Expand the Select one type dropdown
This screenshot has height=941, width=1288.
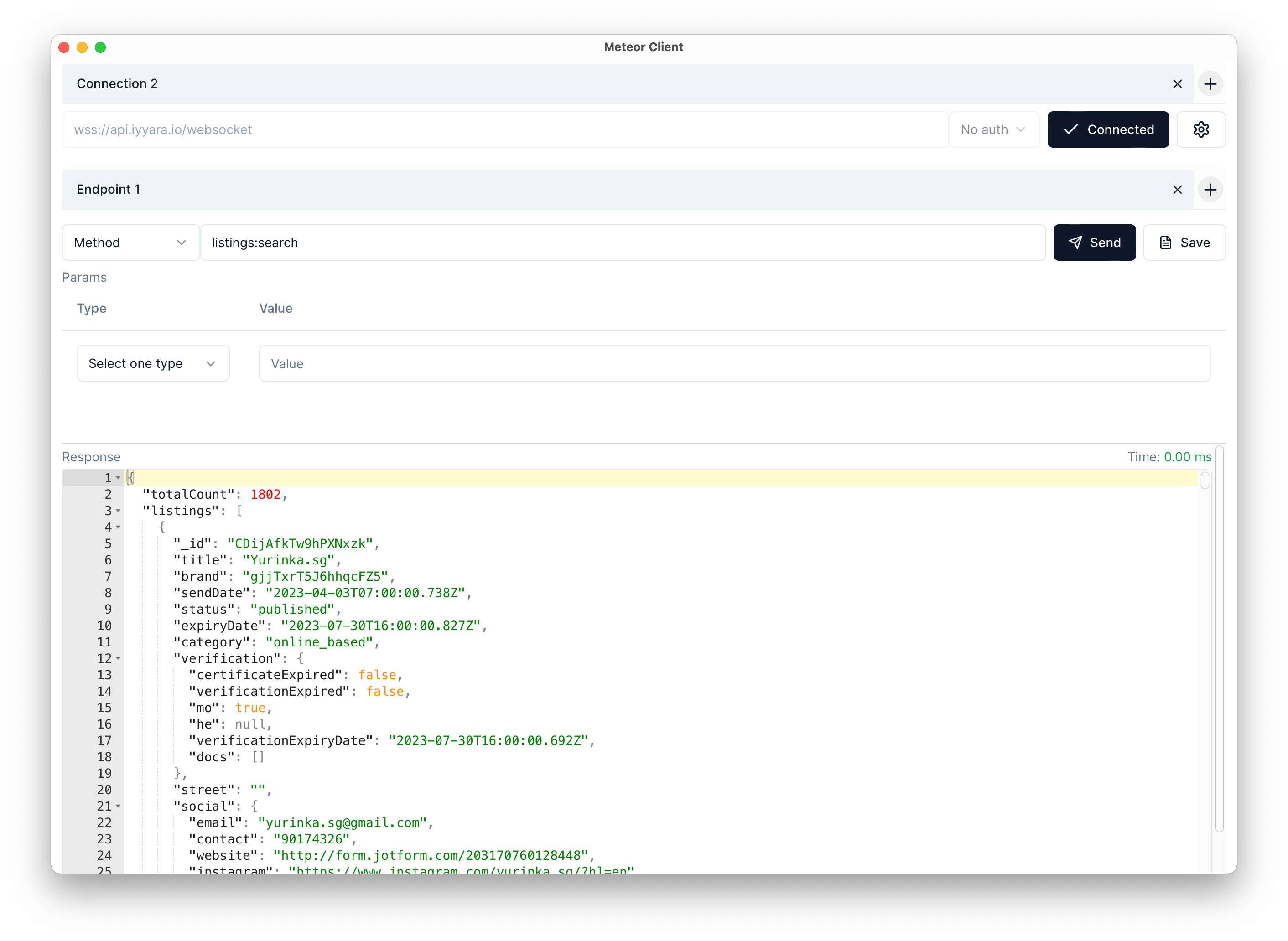pos(150,363)
